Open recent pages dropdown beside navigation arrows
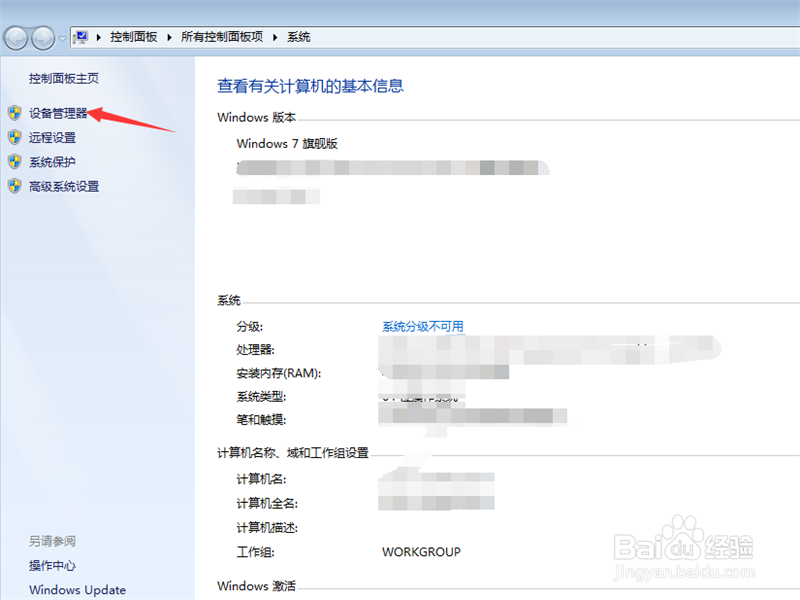The height and width of the screenshot is (600, 800). (x=62, y=38)
